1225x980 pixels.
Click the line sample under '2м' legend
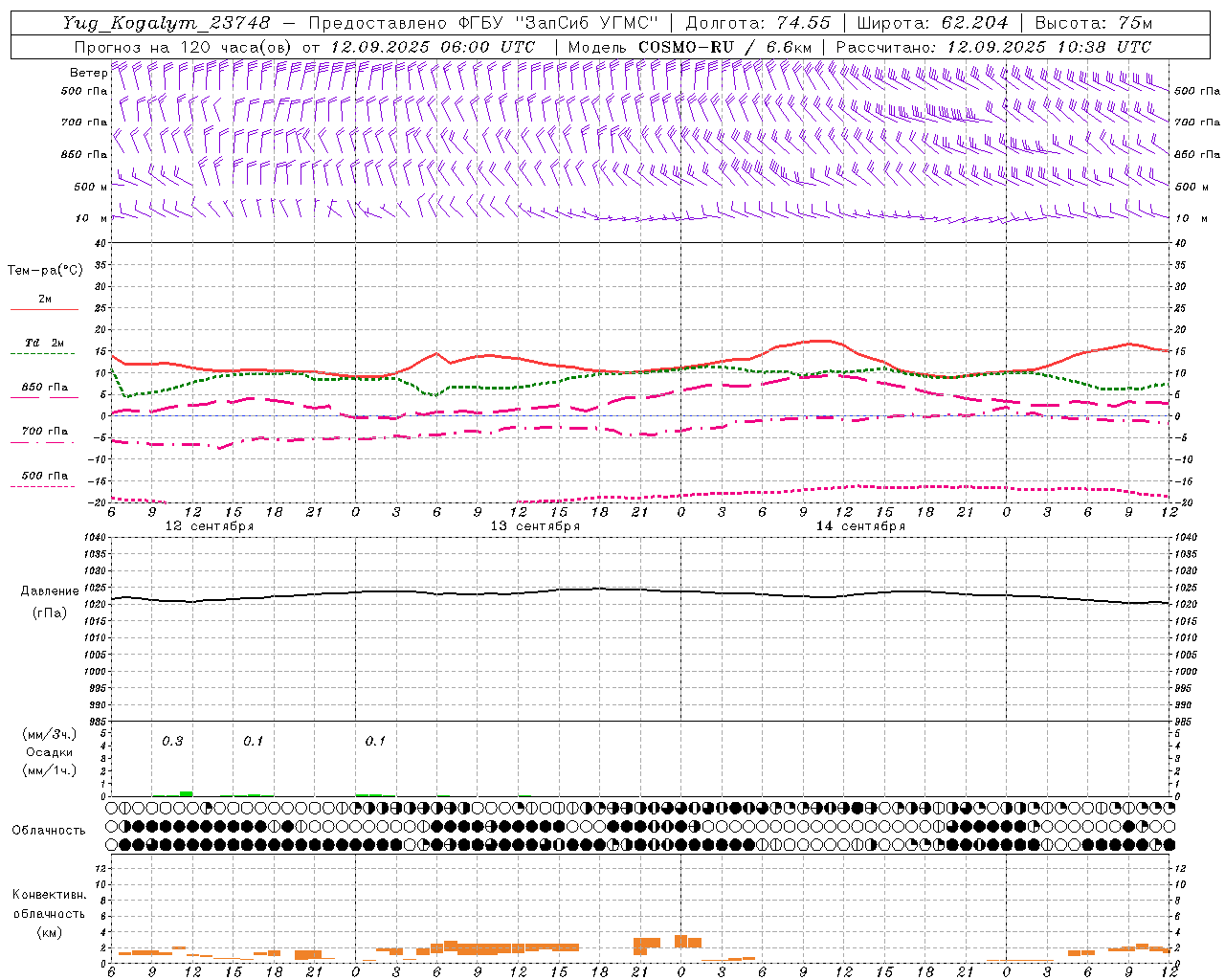pos(44,309)
